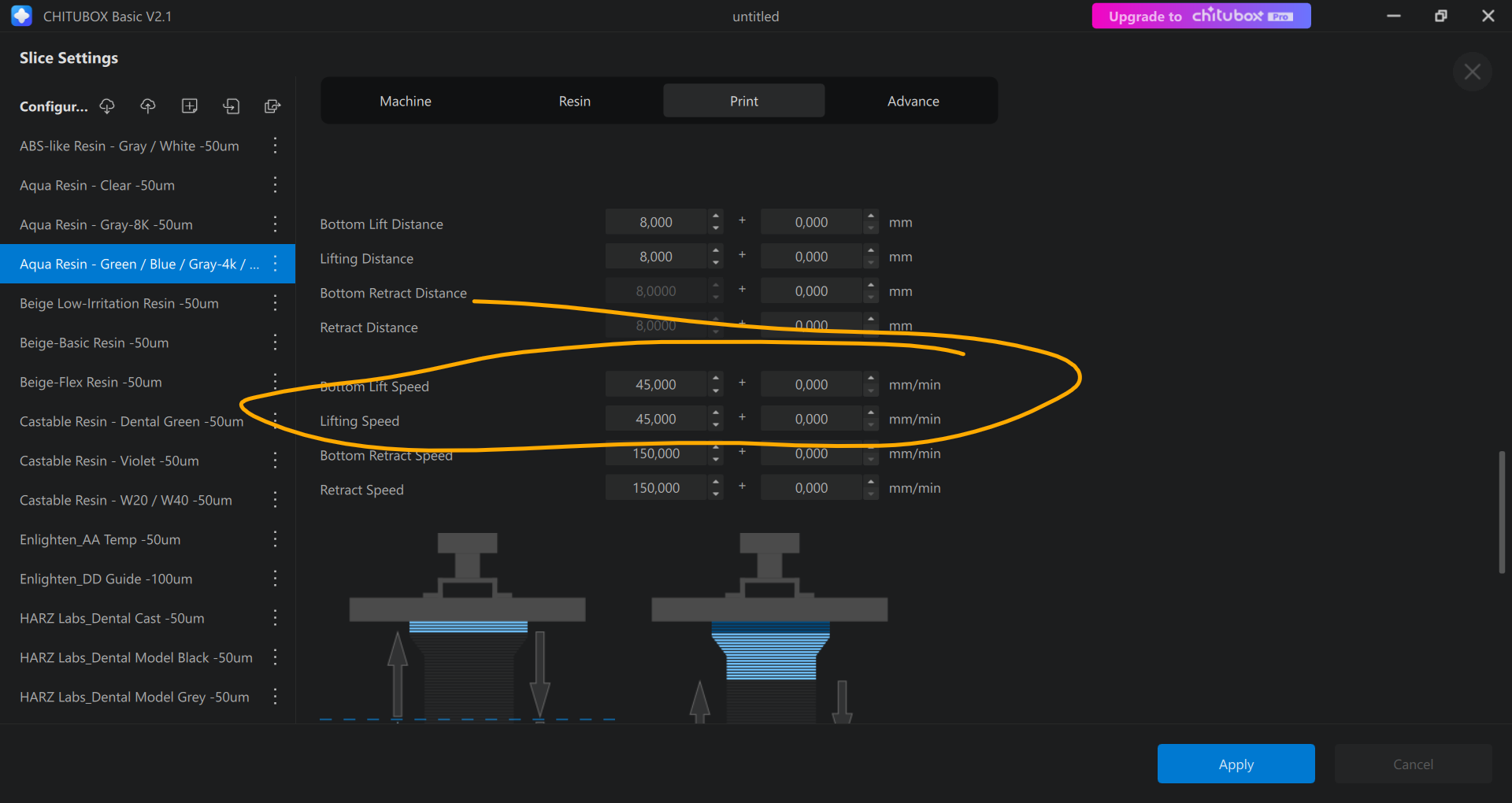1512x803 pixels.
Task: Click the Bottom Lift Speed 45,000 field
Action: 656,384
